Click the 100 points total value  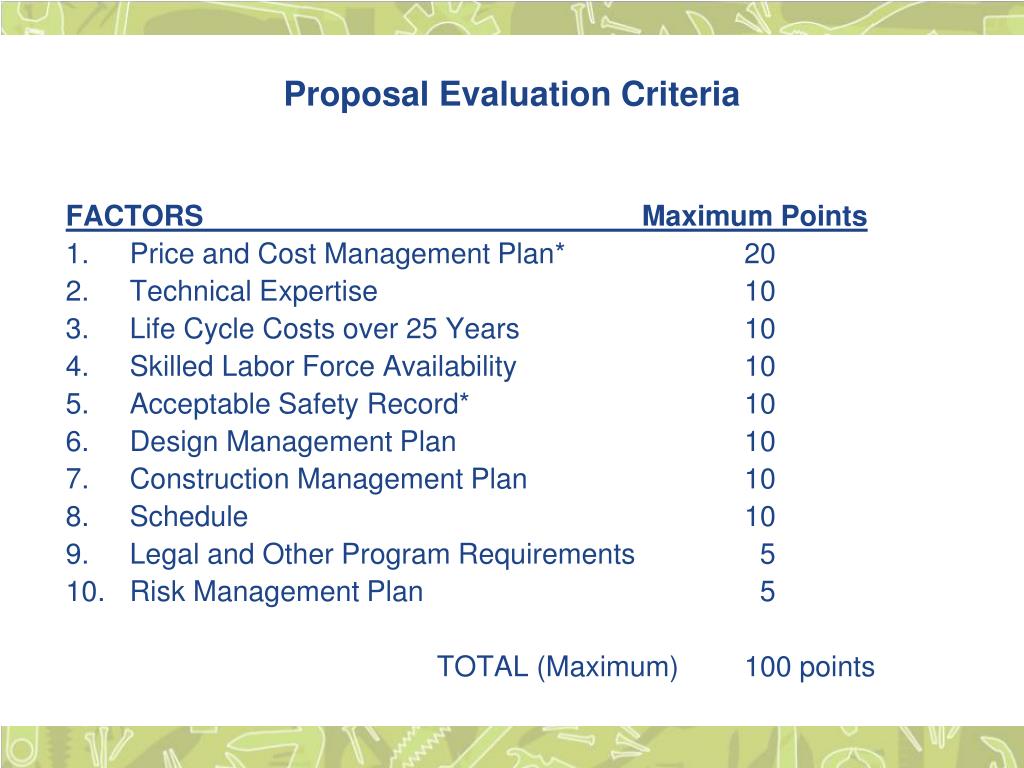809,667
